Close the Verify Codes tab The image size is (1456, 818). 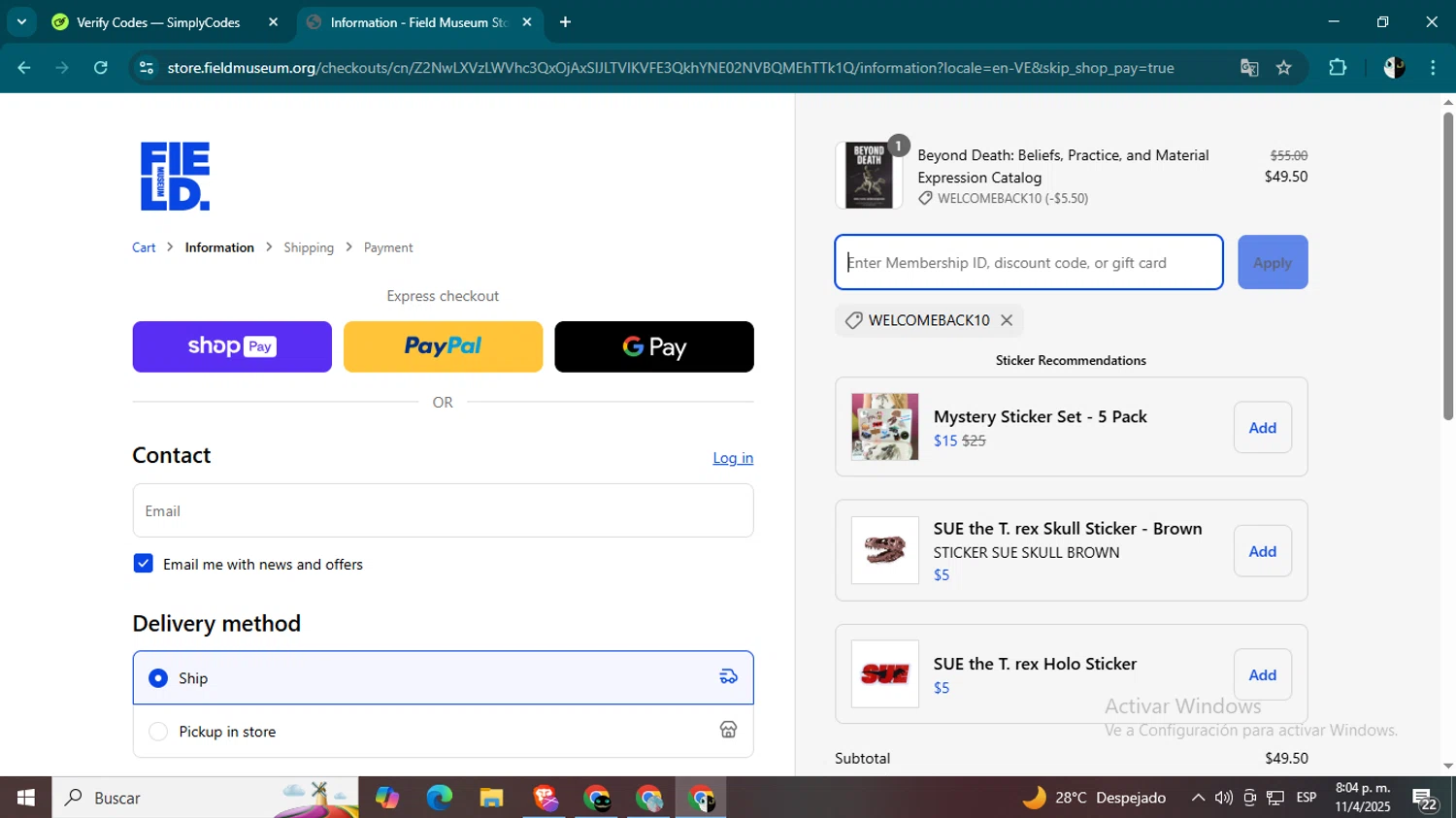coord(273,22)
